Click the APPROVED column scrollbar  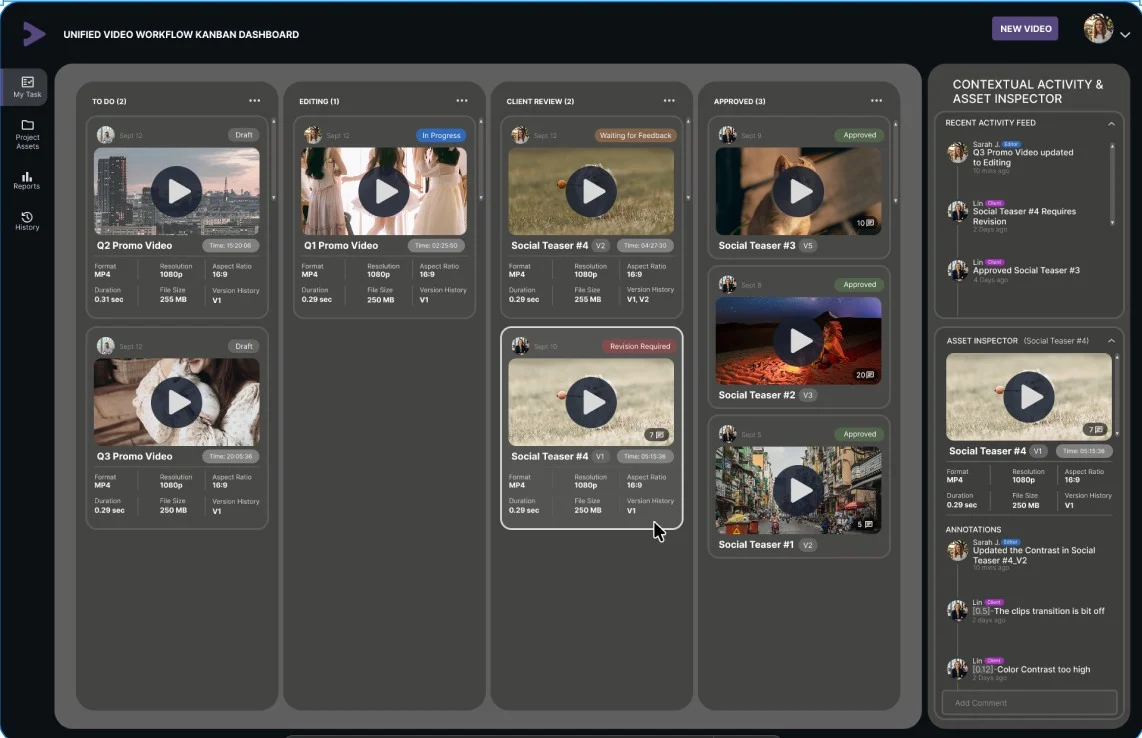tap(895, 162)
